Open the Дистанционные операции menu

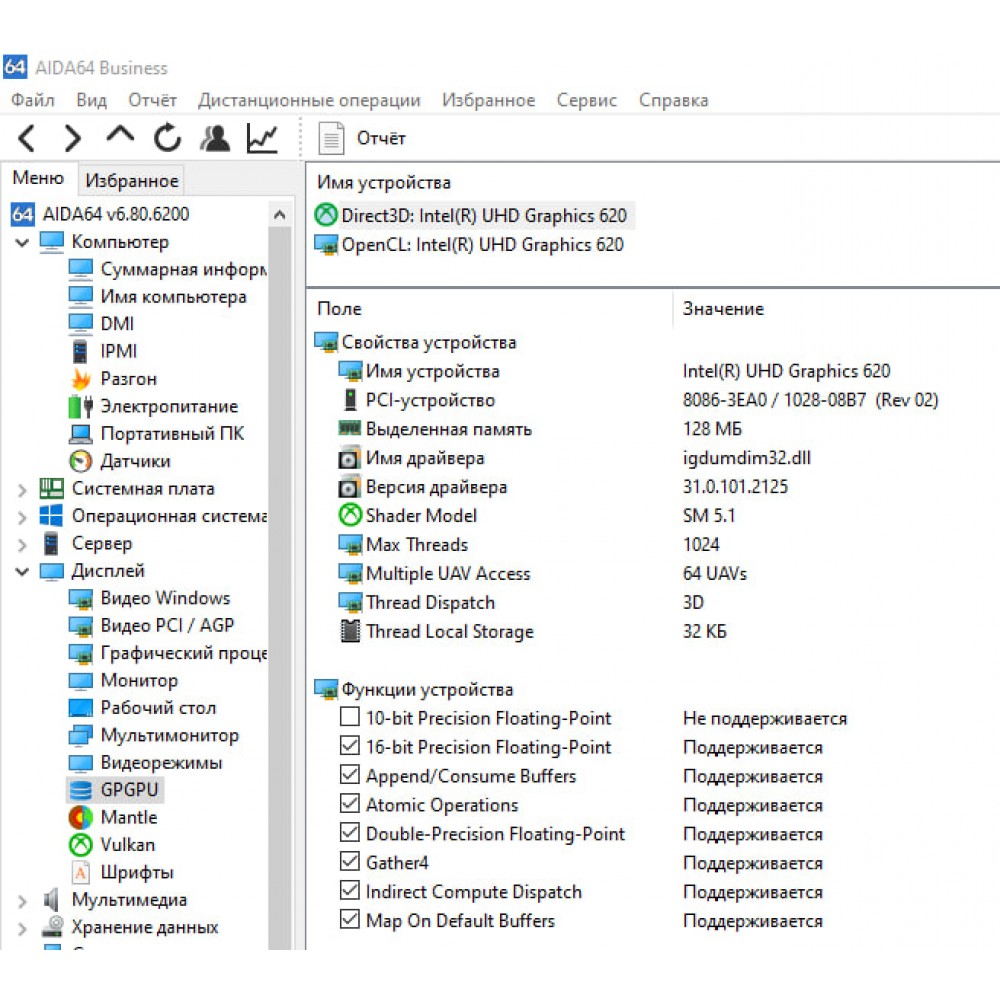pyautogui.click(x=309, y=100)
